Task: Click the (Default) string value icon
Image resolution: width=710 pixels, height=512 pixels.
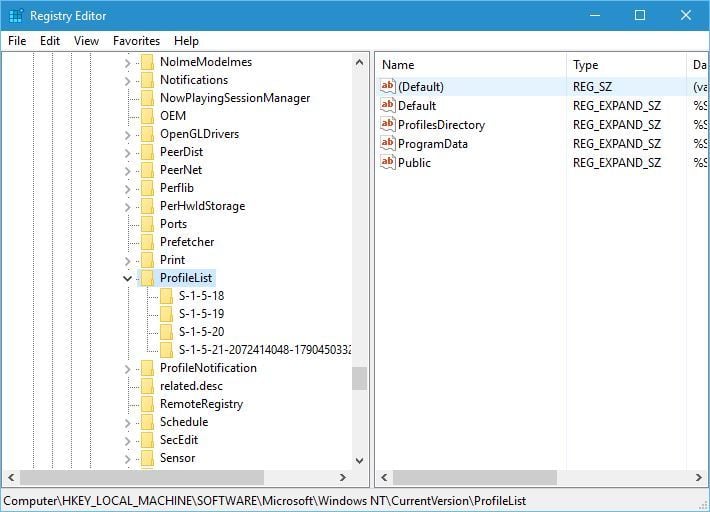Action: click(x=388, y=86)
